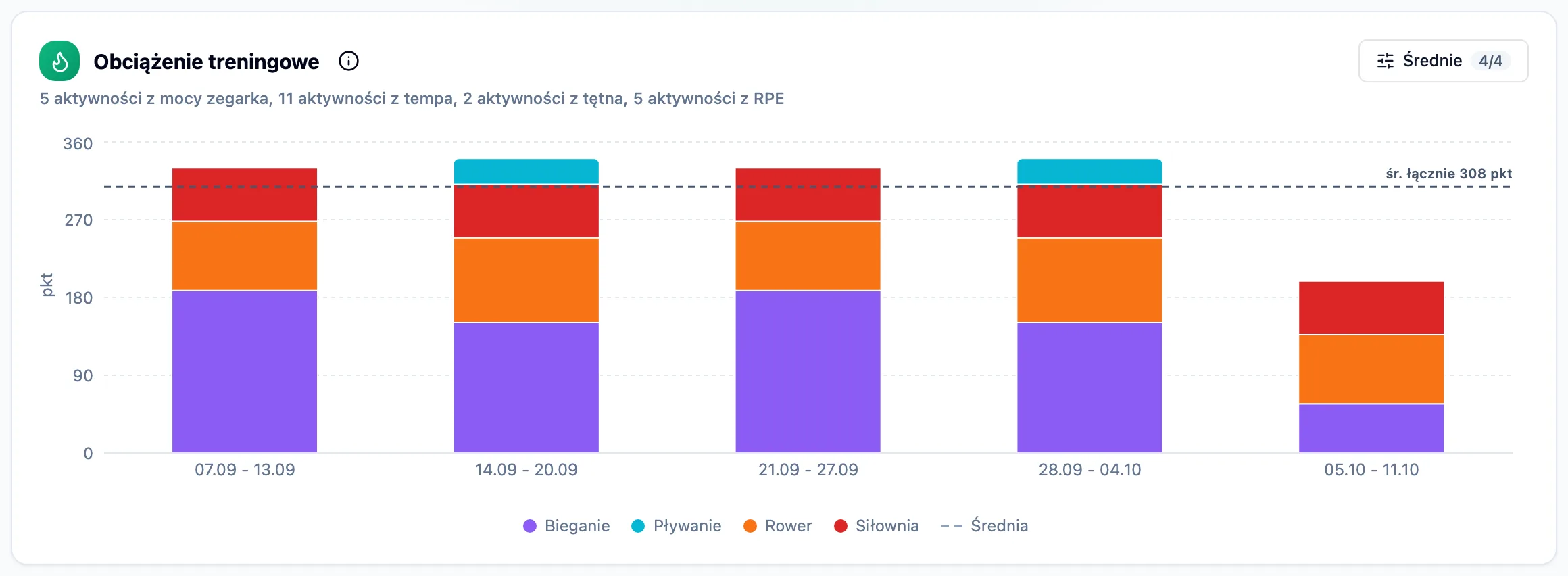This screenshot has height=576, width=1568.
Task: Click the cyan Pływanie segment for 28.09 - 04.10
Action: click(x=1089, y=171)
